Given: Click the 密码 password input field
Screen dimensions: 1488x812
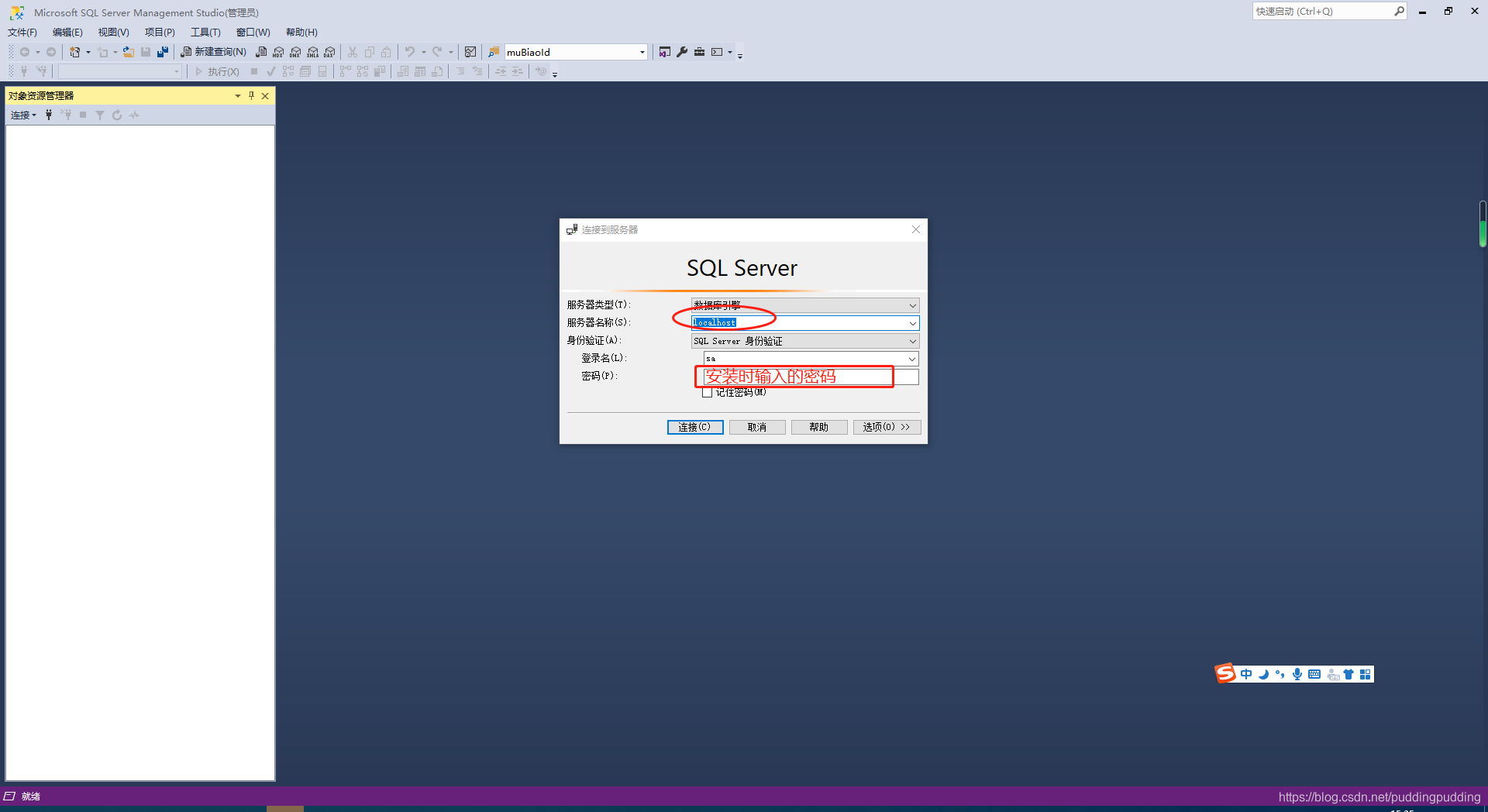Looking at the screenshot, I should pyautogui.click(x=811, y=377).
